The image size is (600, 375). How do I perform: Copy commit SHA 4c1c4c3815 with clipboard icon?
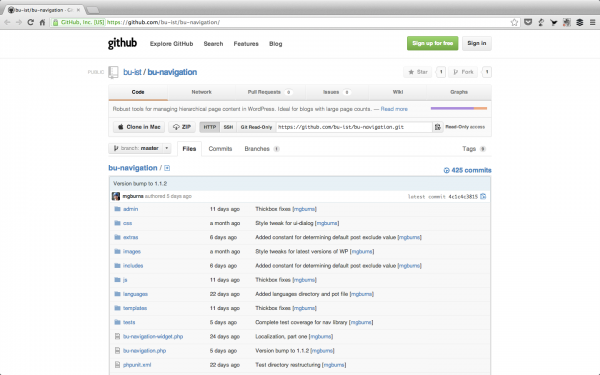click(x=483, y=196)
